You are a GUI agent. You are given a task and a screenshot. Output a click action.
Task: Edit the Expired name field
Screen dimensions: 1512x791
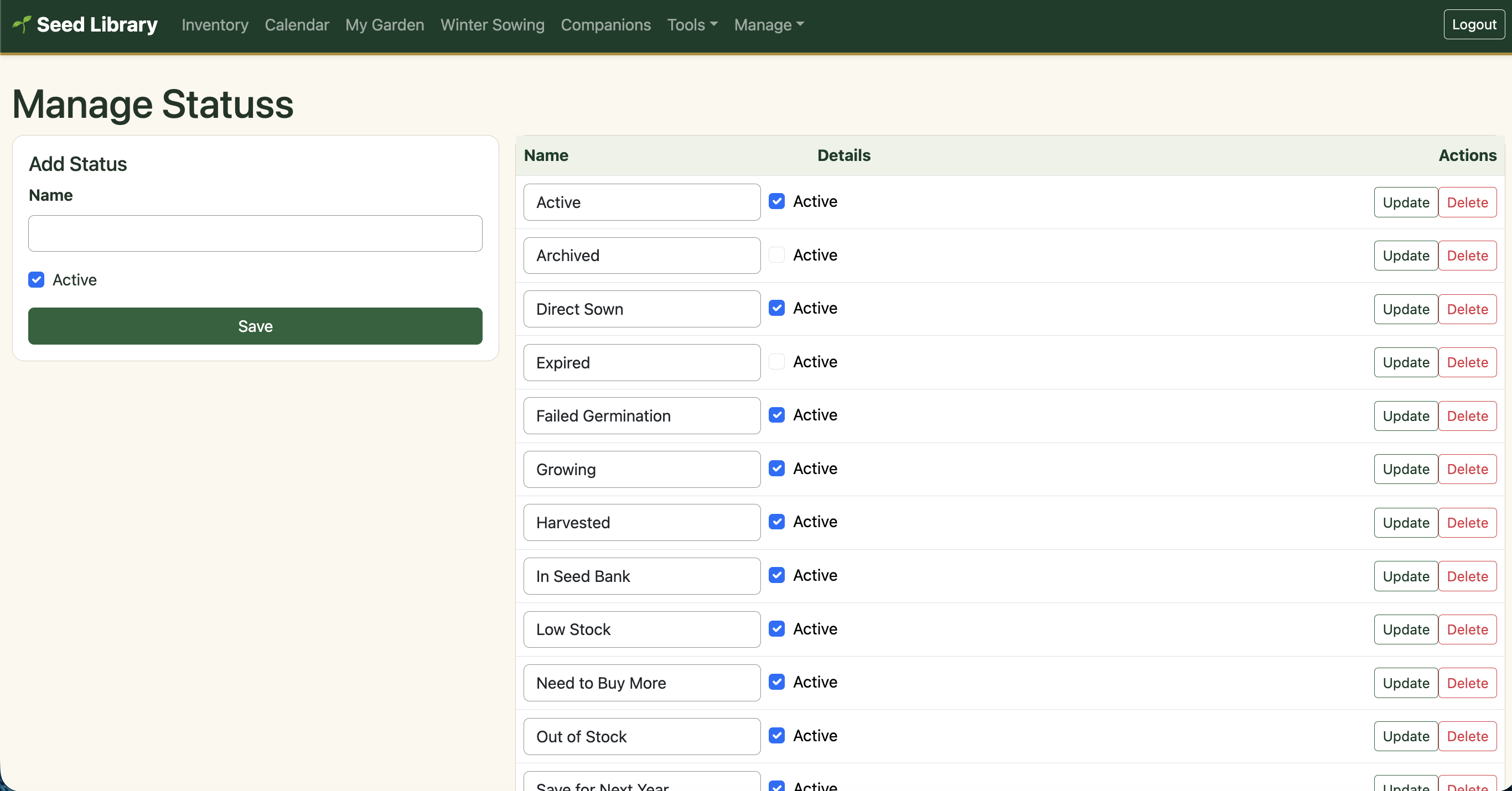pyautogui.click(x=641, y=363)
